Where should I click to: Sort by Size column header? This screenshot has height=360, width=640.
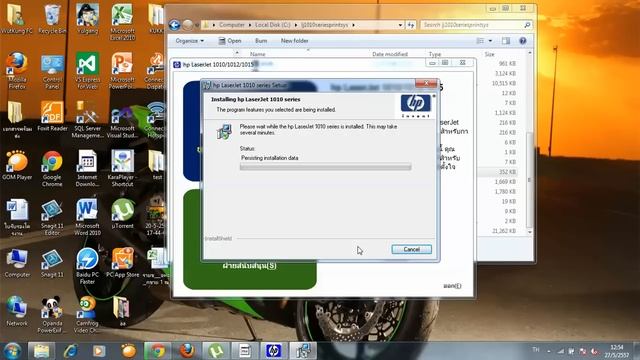[489, 54]
